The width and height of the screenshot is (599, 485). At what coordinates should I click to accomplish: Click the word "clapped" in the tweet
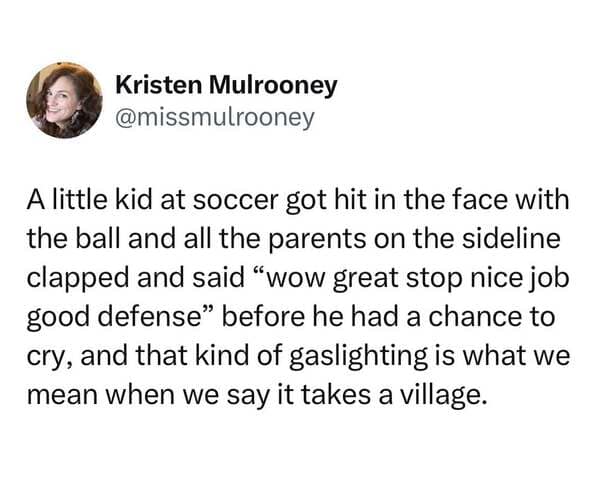point(78,279)
